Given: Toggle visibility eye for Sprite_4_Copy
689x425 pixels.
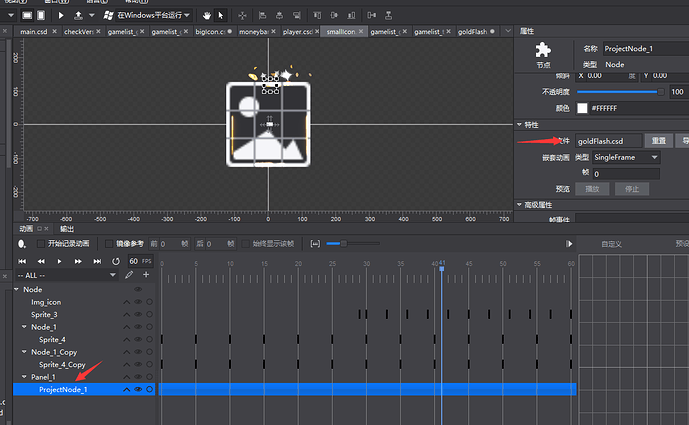Looking at the screenshot, I should point(138,364).
